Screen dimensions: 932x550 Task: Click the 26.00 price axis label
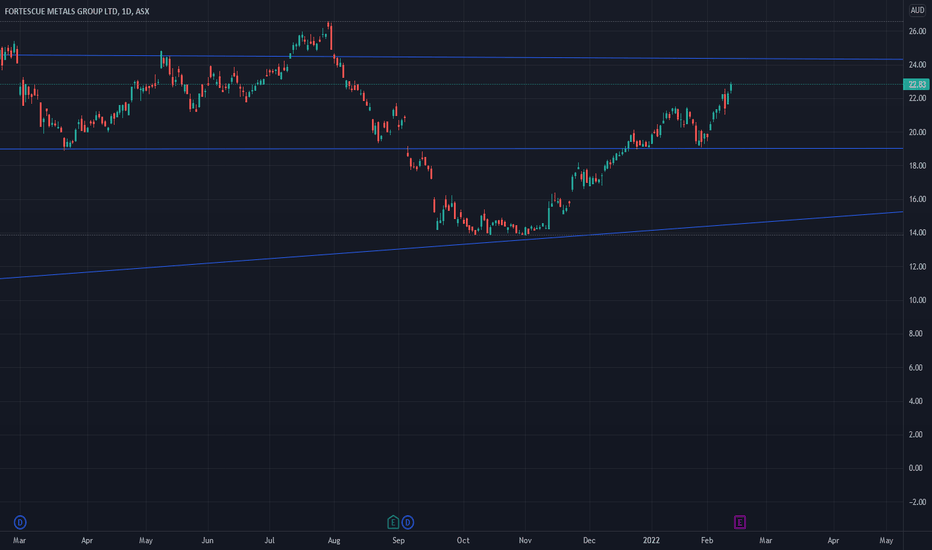click(x=917, y=32)
